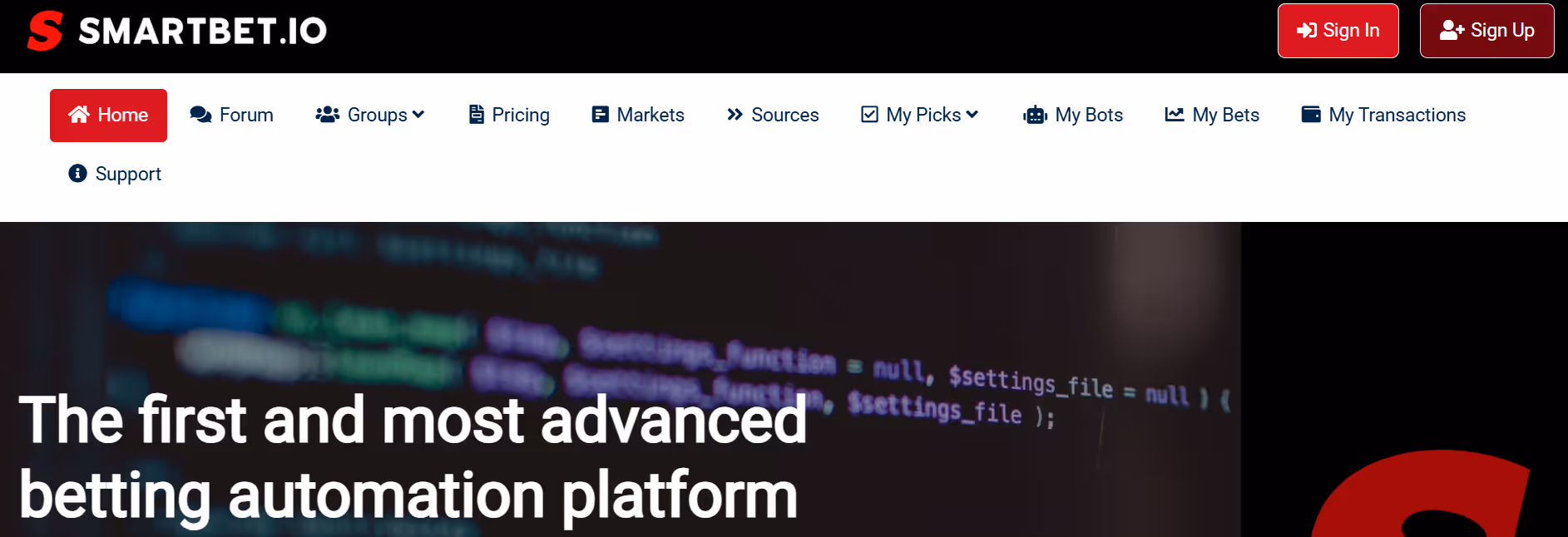Open the Support link
The width and height of the screenshot is (1568, 537).
point(115,174)
